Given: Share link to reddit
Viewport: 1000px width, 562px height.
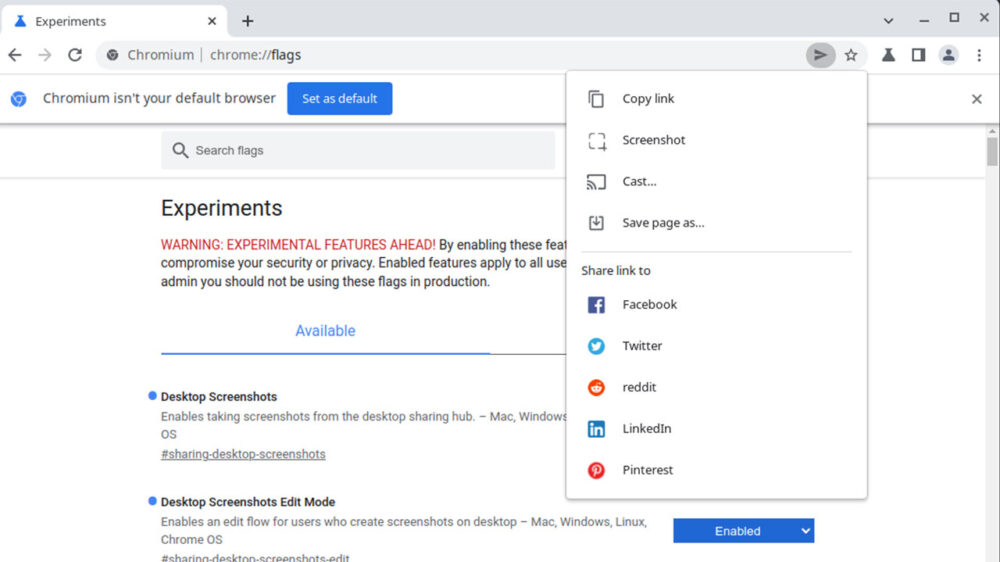Looking at the screenshot, I should click(x=639, y=387).
